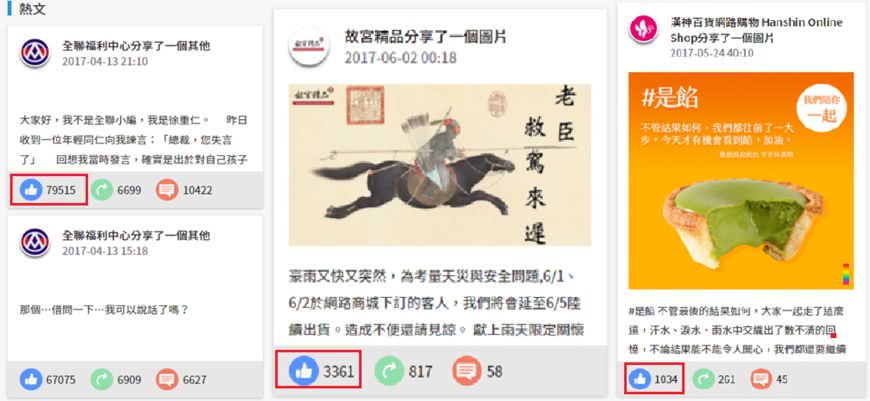
Task: Open the post titled 故宮精品分享了一個圖片
Action: point(425,37)
